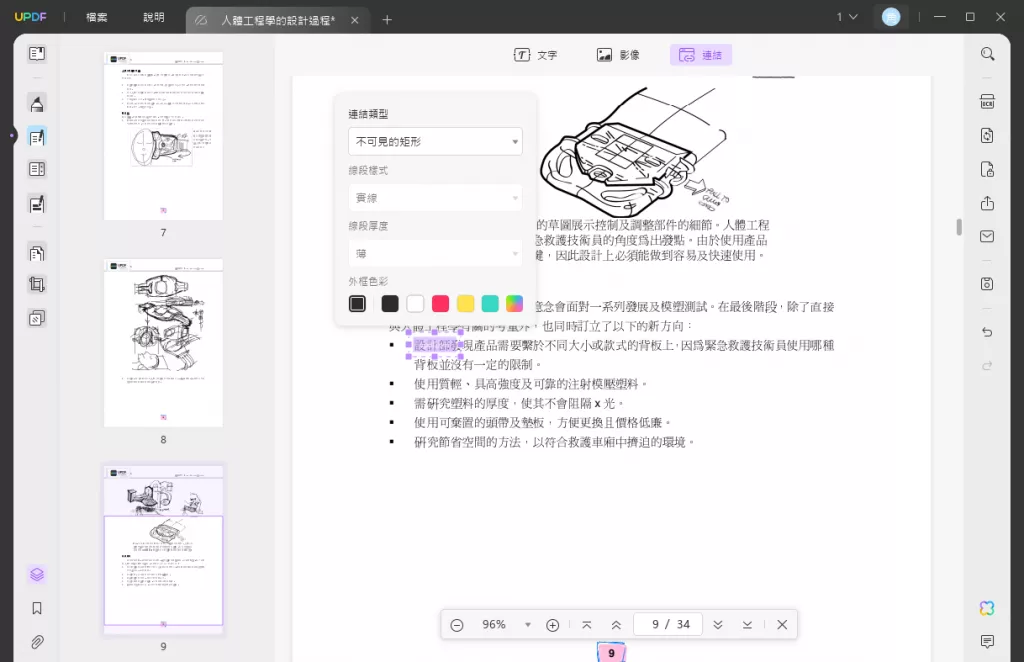Choose the red outline color swatch

pyautogui.click(x=440, y=304)
